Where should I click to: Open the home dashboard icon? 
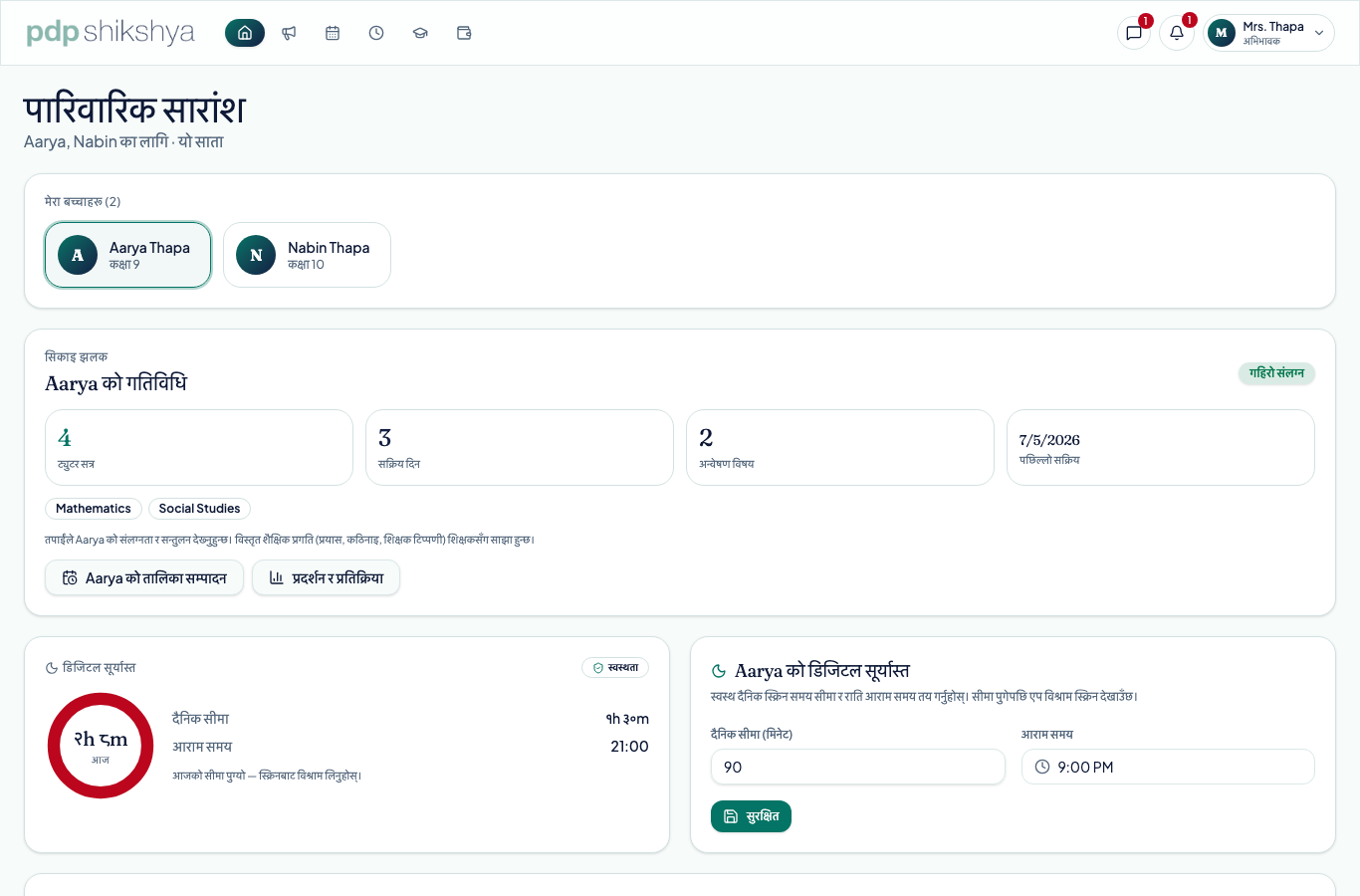pyautogui.click(x=245, y=33)
